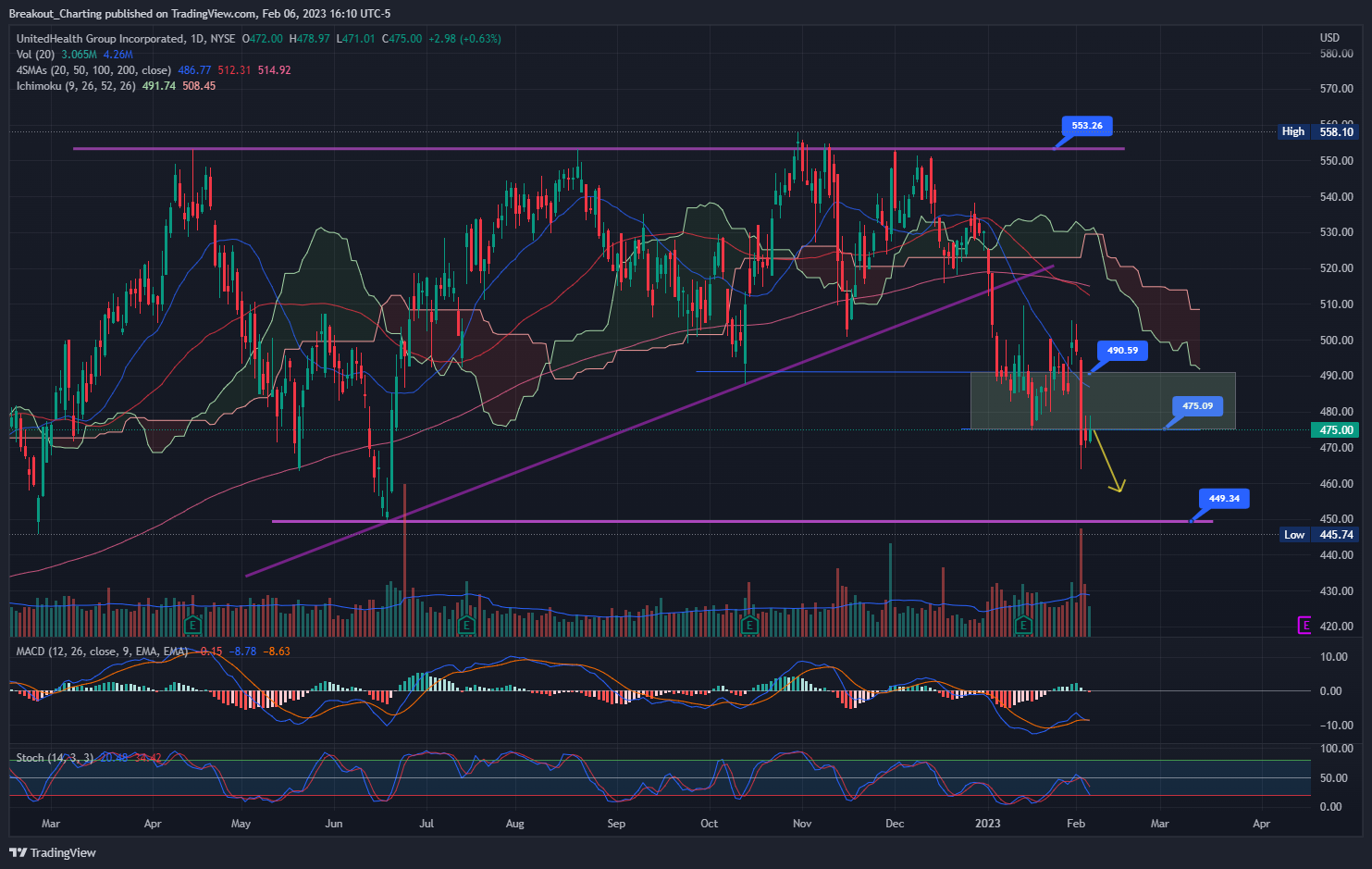Viewport: 1372px width, 869px height.
Task: Click the 2023 label on the time axis
Action: pyautogui.click(x=988, y=823)
